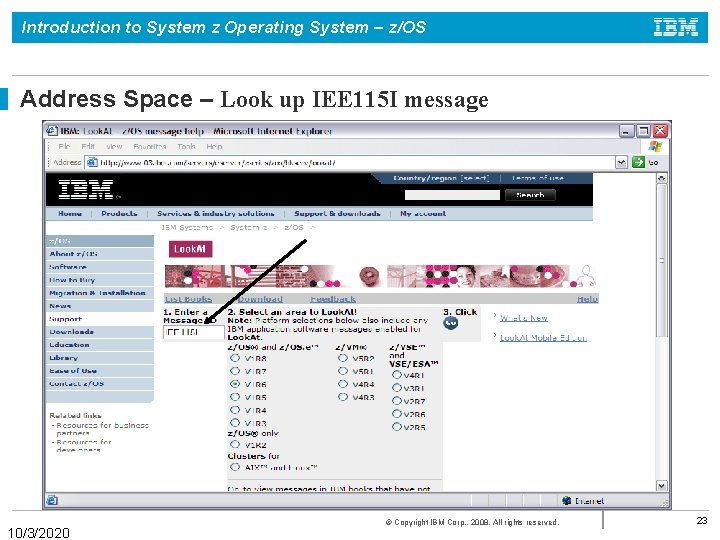The image size is (720, 540).
Task: Click the IBM logo on black banner
Action: 86,189
